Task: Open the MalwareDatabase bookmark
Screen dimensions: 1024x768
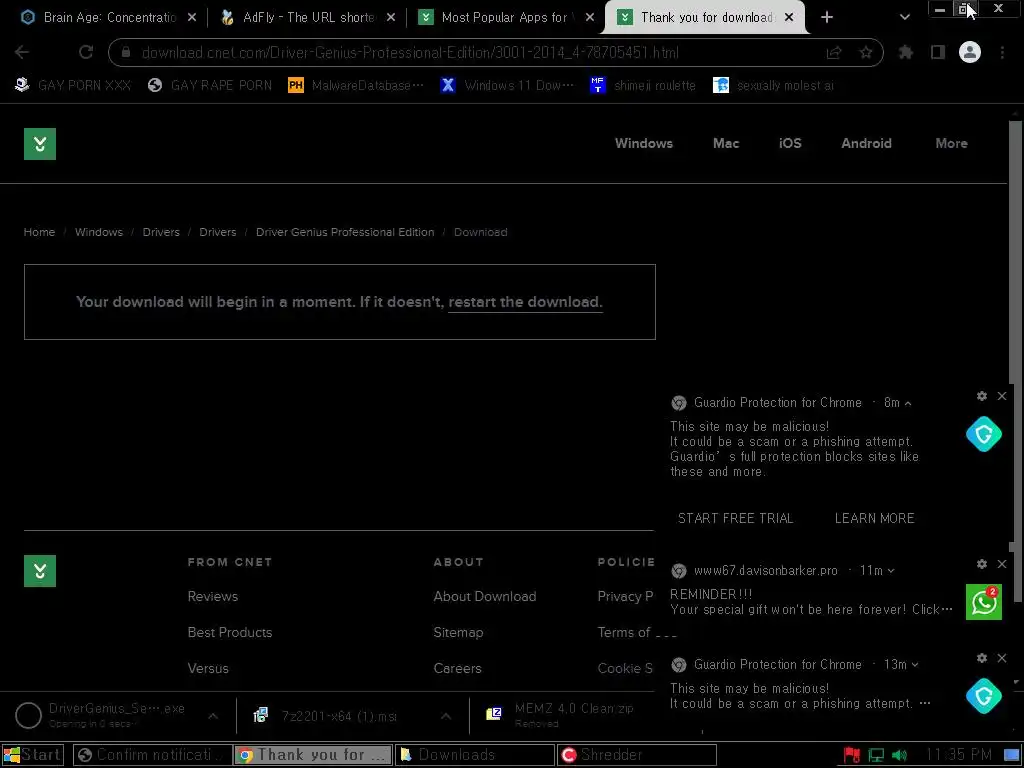Action: [356, 86]
